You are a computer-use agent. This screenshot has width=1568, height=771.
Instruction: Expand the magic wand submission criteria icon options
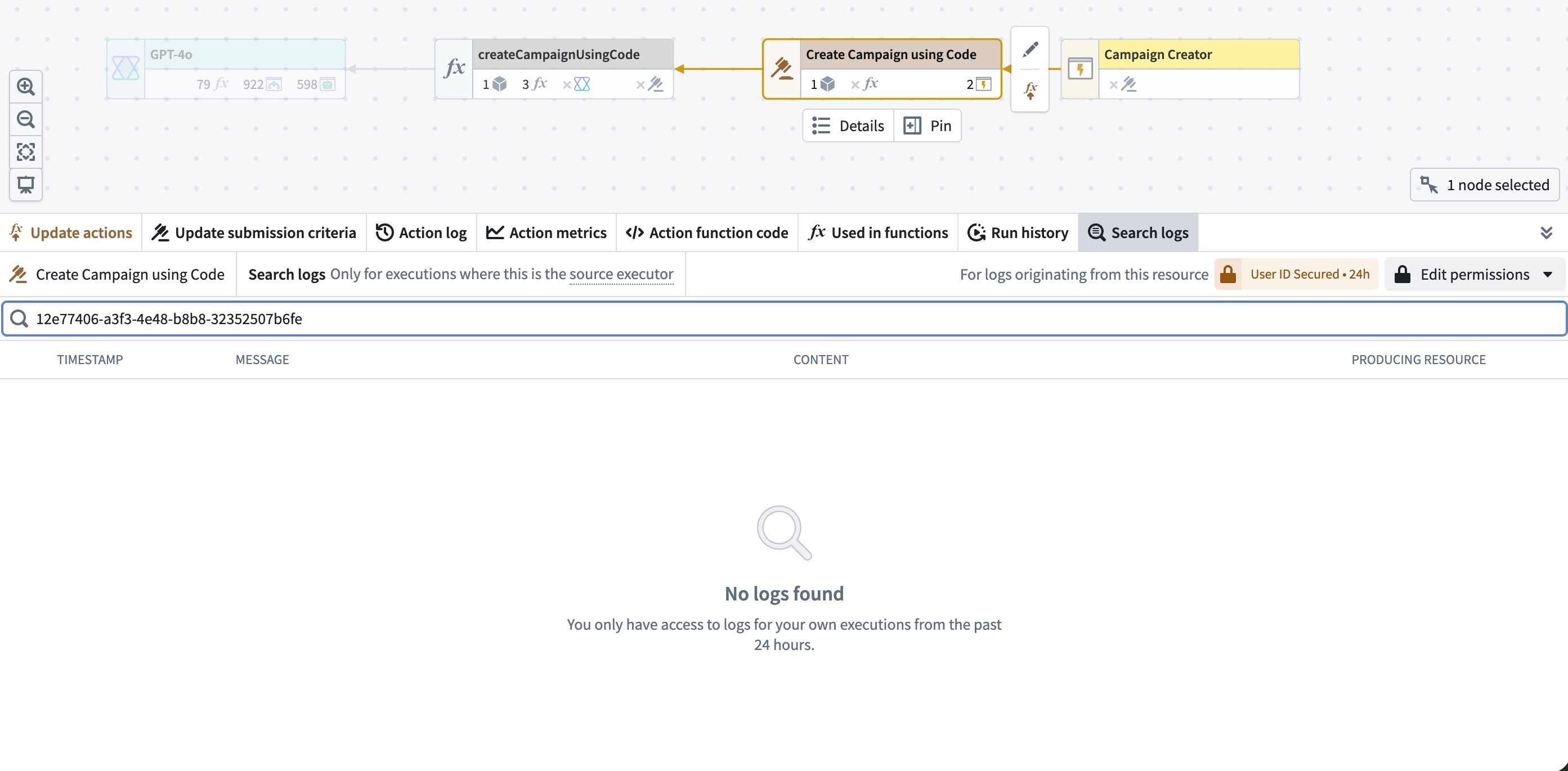click(x=161, y=232)
